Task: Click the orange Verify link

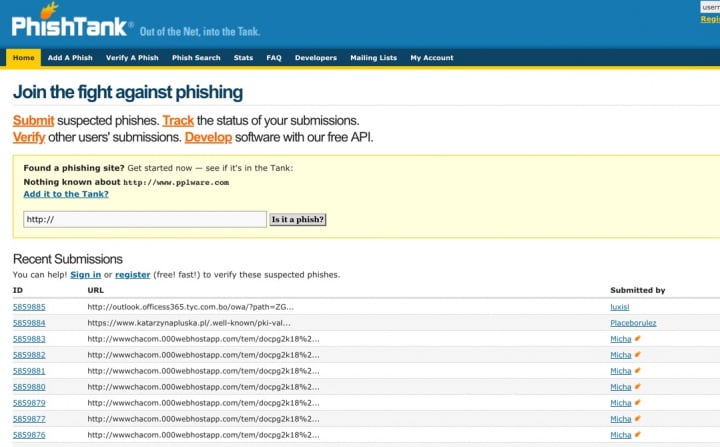Action: click(29, 137)
